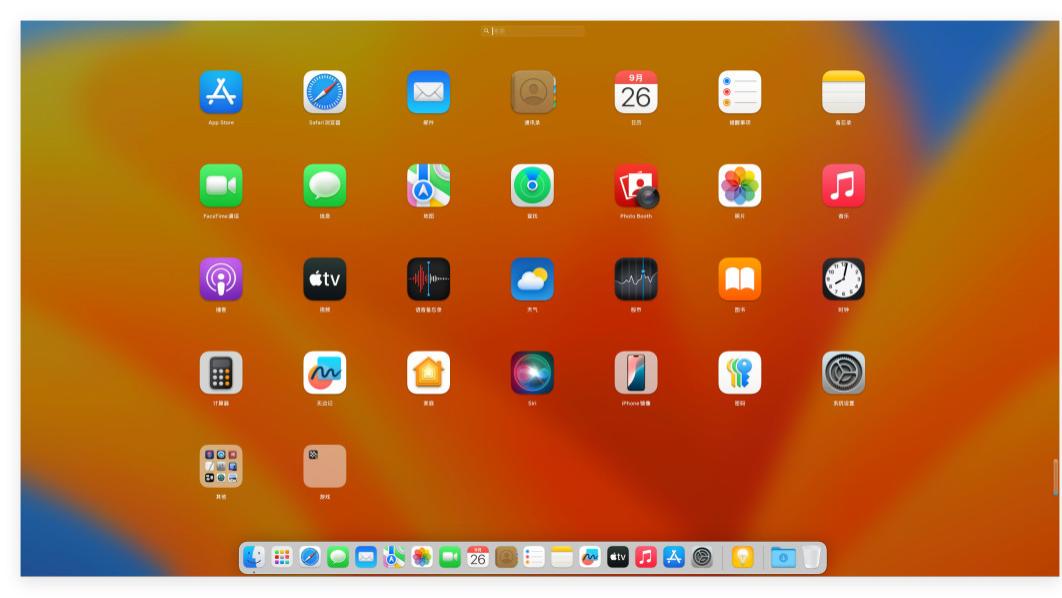
Task: Open the Clock app
Action: pyautogui.click(x=843, y=279)
